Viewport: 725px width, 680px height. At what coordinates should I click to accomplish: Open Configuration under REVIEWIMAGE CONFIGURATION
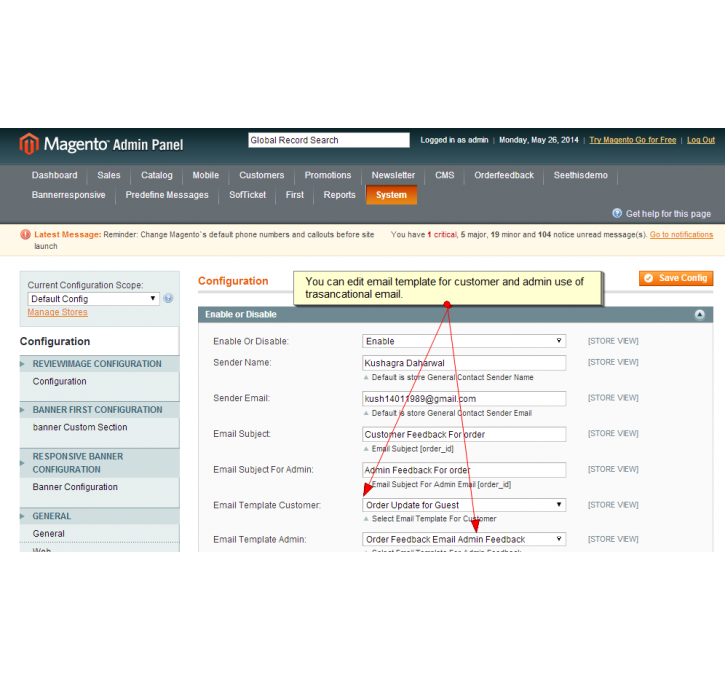pyautogui.click(x=59, y=381)
